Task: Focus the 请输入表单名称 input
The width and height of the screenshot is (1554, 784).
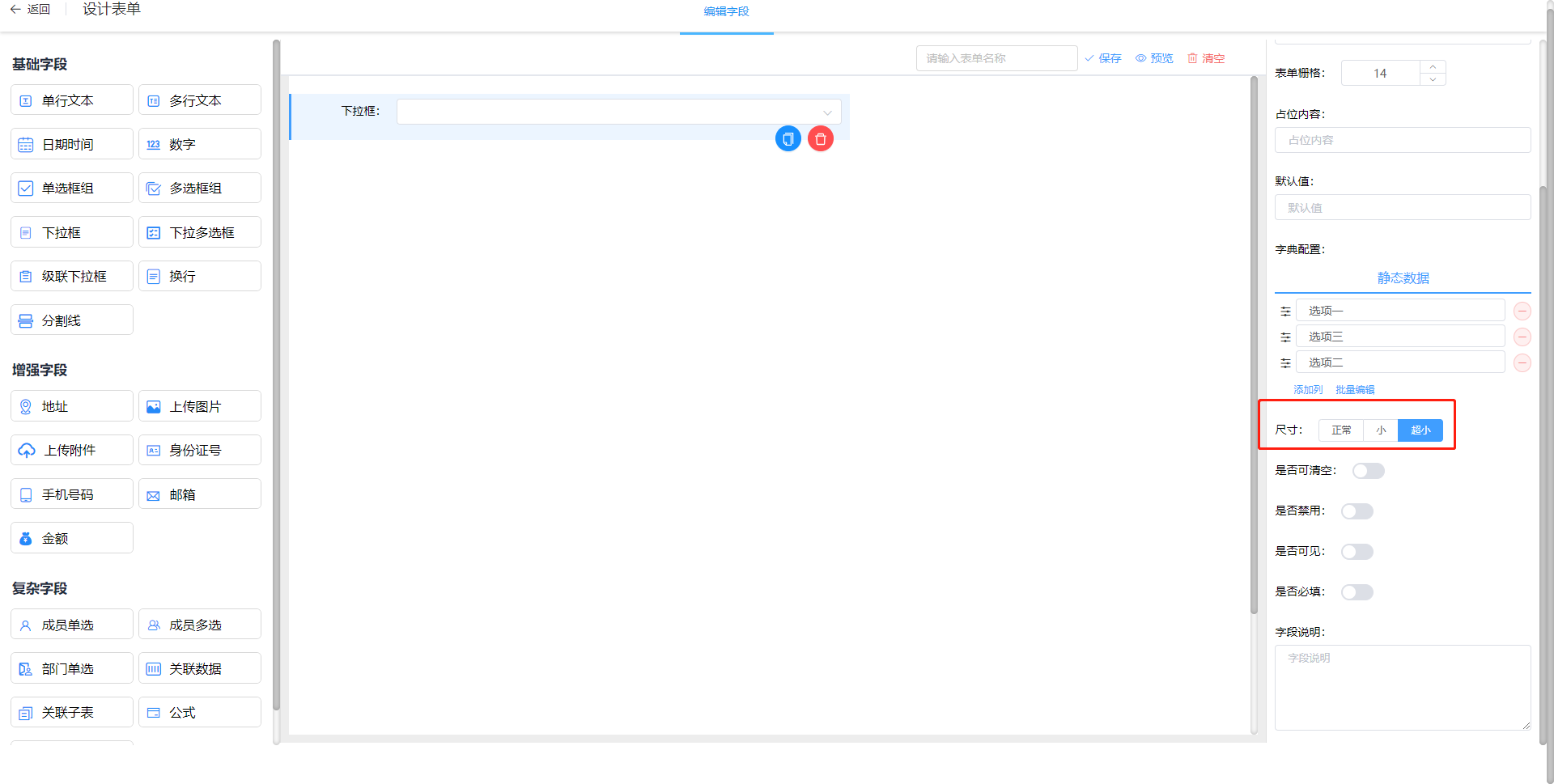Action: [x=996, y=58]
